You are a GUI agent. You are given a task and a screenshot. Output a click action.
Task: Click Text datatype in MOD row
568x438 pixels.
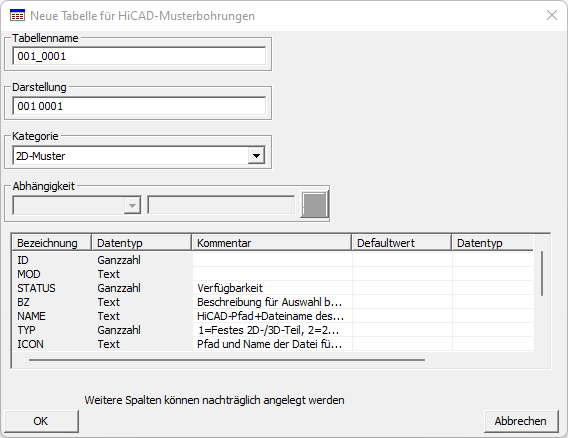[x=108, y=274]
